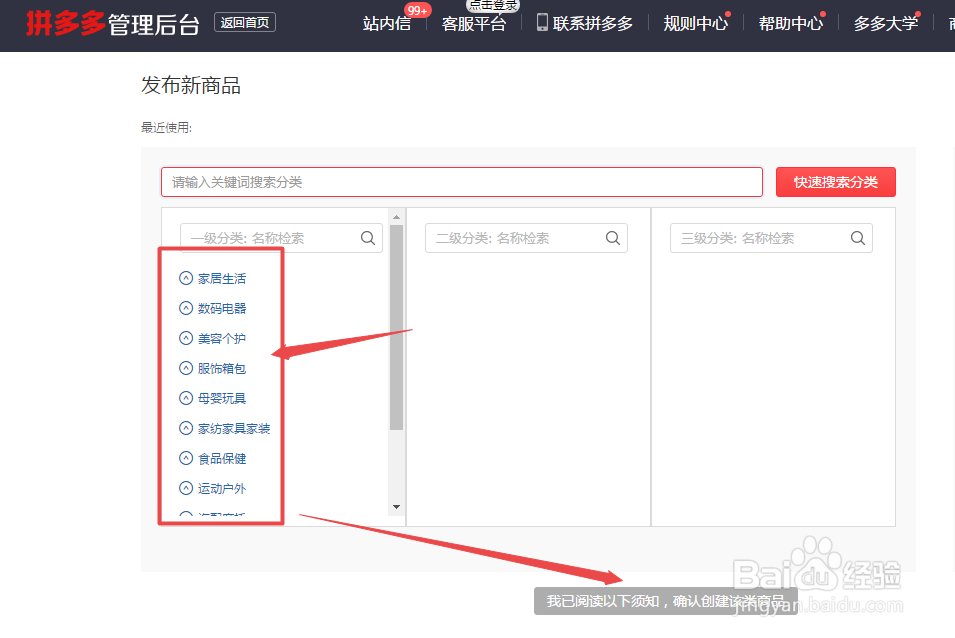Select the 服饰箱包 category
The width and height of the screenshot is (955, 638).
click(x=222, y=368)
